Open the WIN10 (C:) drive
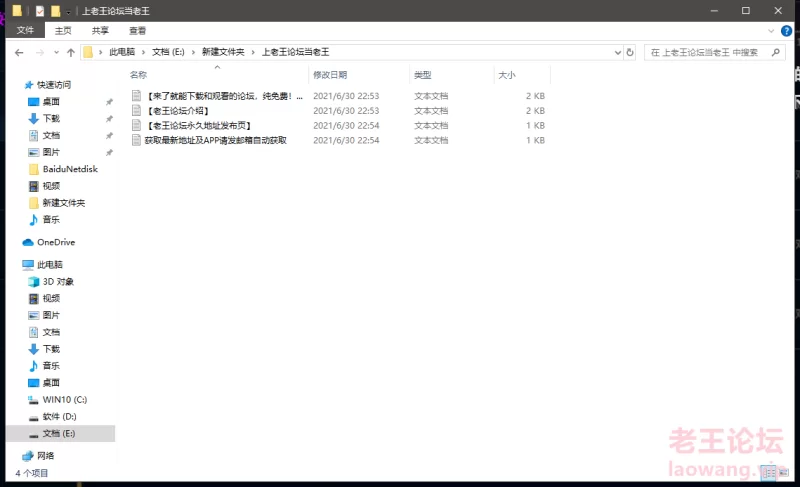 click(64, 399)
